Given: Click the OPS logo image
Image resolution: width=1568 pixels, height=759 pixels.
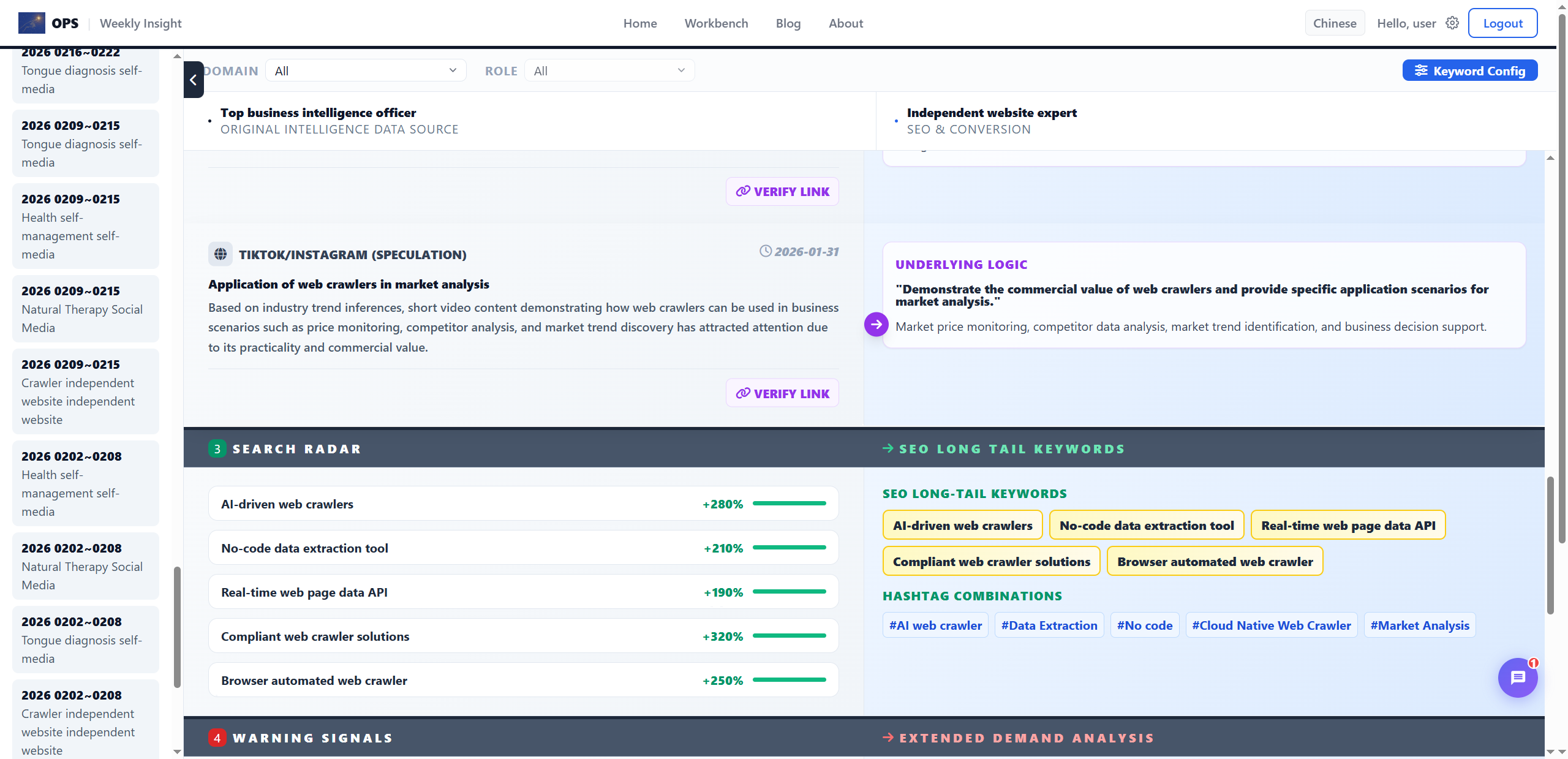Looking at the screenshot, I should coord(32,23).
